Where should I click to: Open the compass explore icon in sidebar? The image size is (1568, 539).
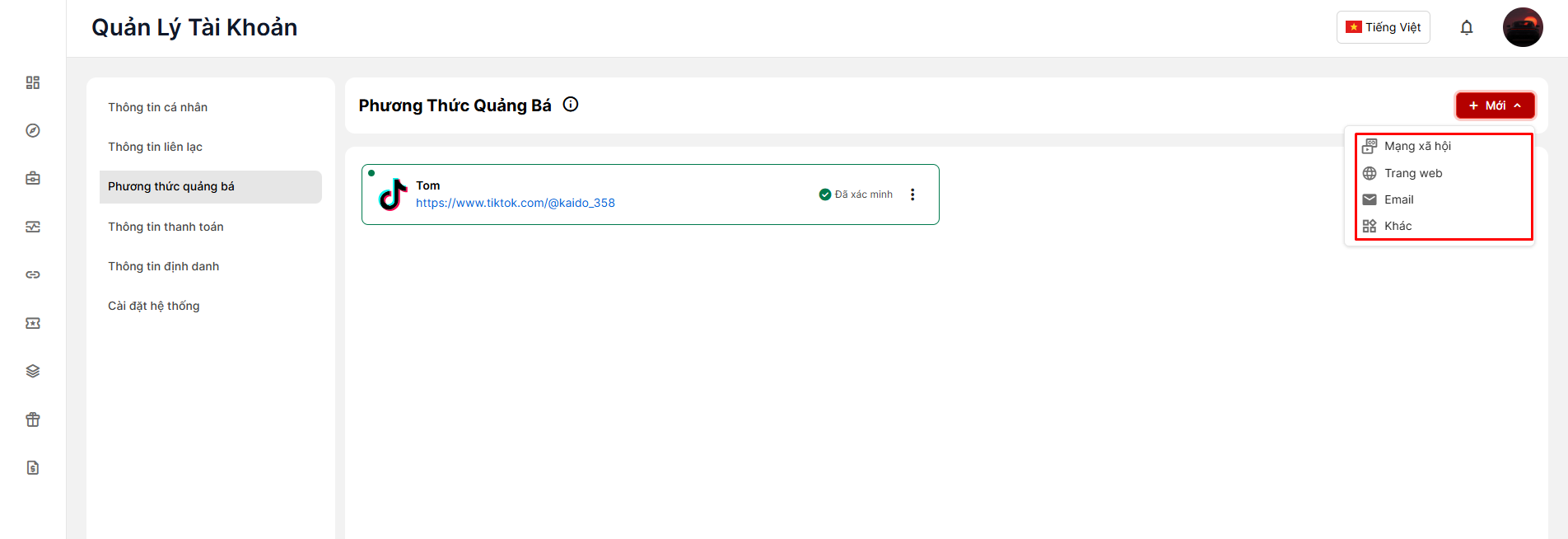point(33,130)
